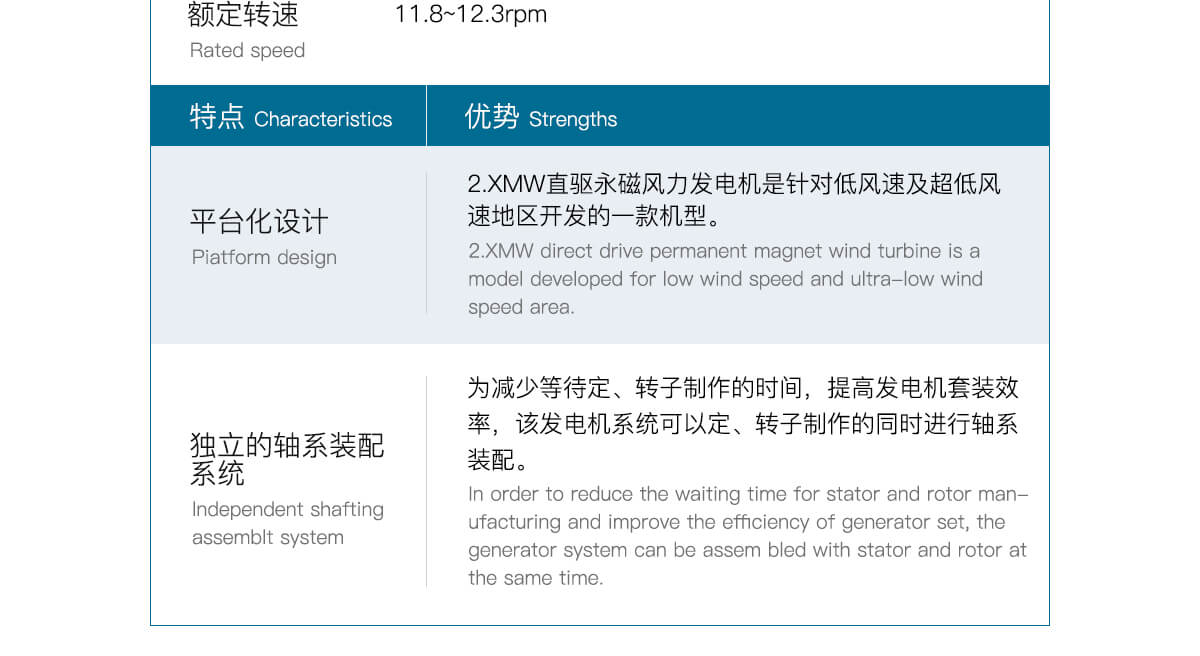Click the 'Piatform design' subtitle
This screenshot has height=656, width=1200.
(264, 257)
